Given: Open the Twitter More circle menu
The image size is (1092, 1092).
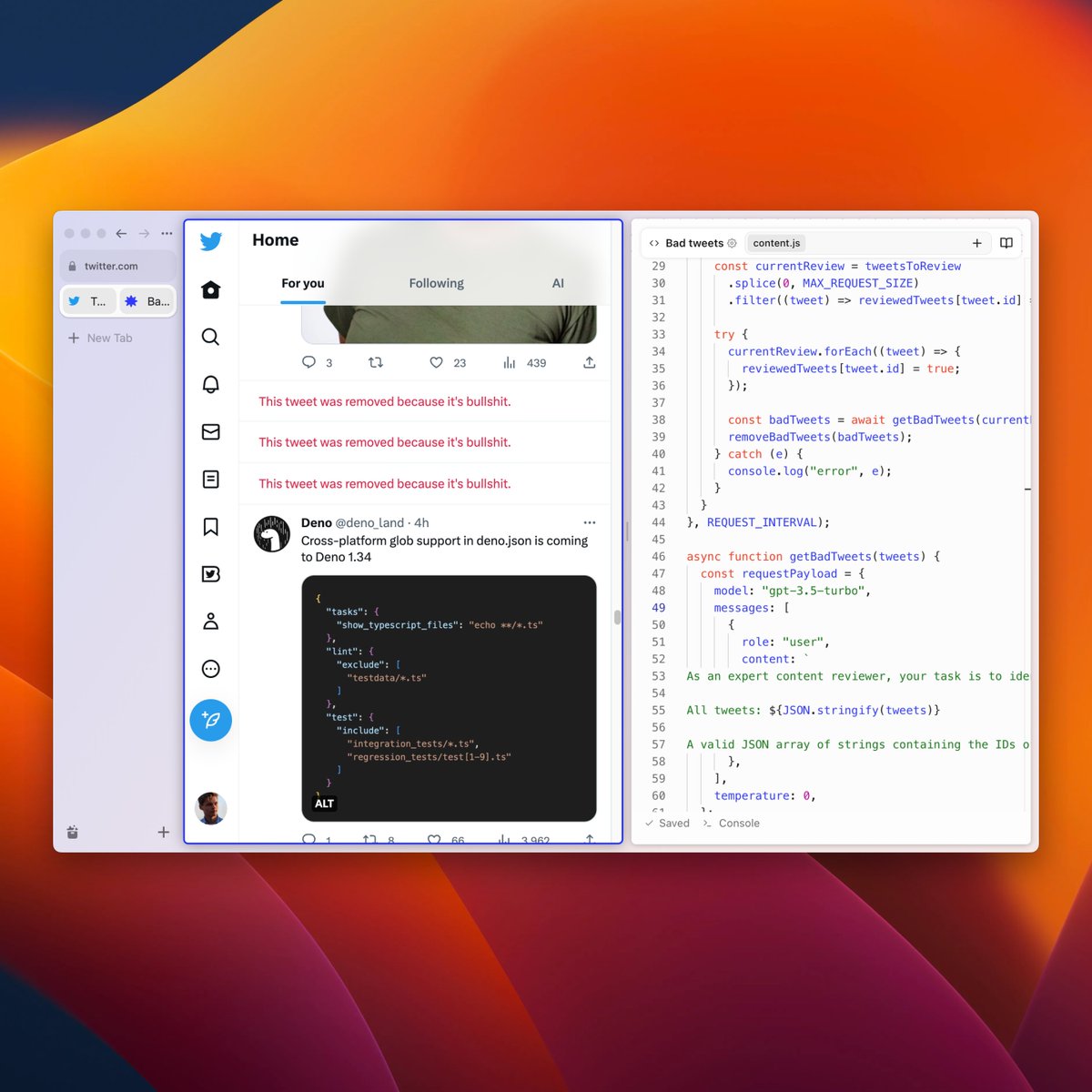Looking at the screenshot, I should pos(211,669).
